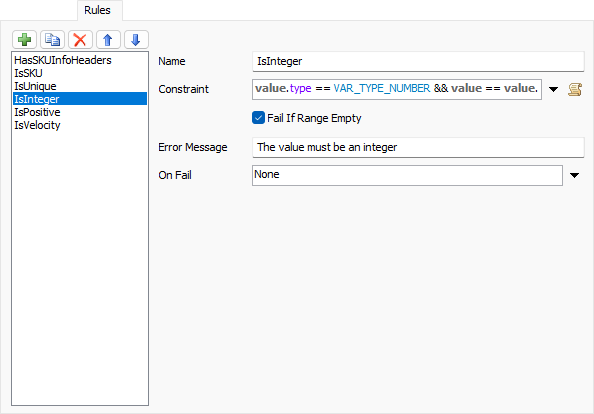Viewport: 594px width, 414px height.
Task: Click the Constraint expression field
Action: point(397,89)
